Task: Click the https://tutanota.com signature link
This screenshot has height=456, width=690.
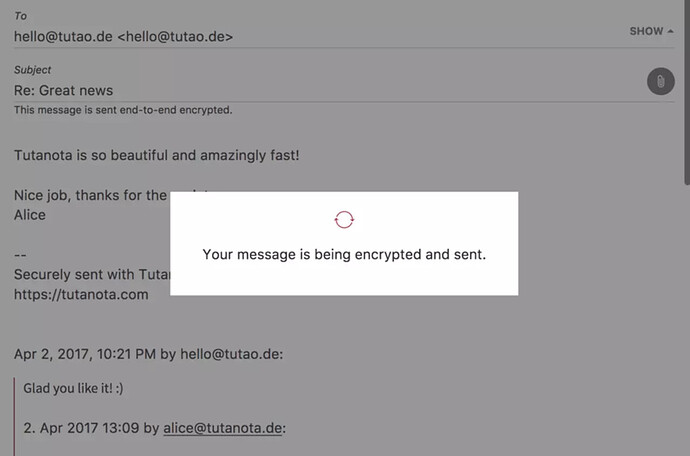Action: coord(81,294)
